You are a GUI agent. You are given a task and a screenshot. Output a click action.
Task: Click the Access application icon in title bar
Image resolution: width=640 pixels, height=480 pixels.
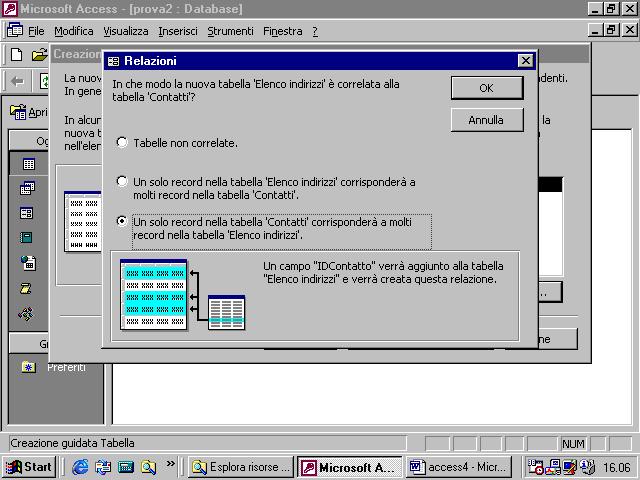10,9
